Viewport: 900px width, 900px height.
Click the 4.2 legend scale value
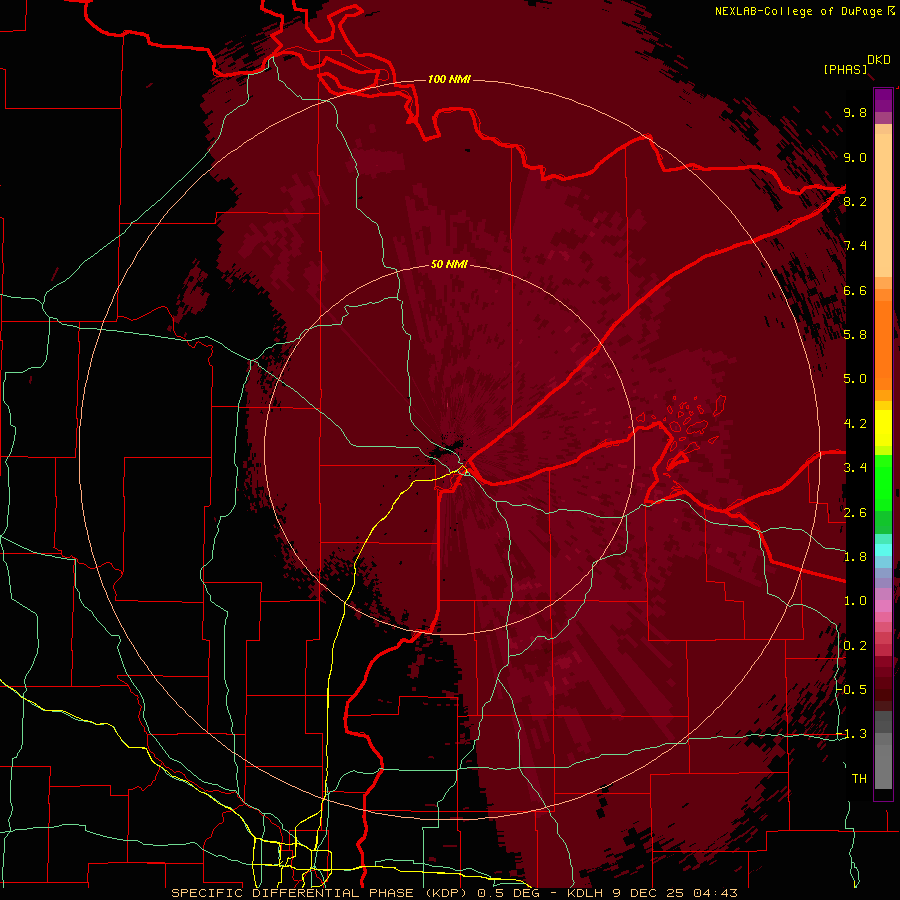click(x=855, y=424)
